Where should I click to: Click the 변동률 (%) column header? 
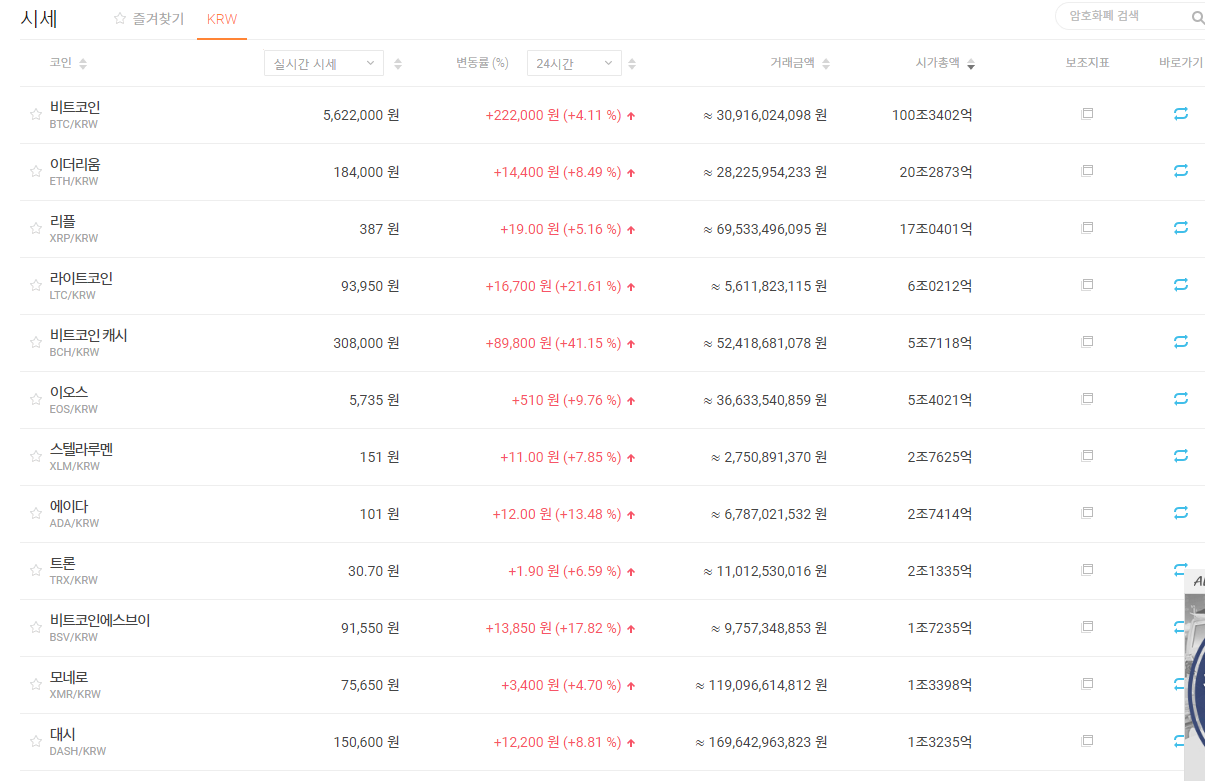[483, 63]
